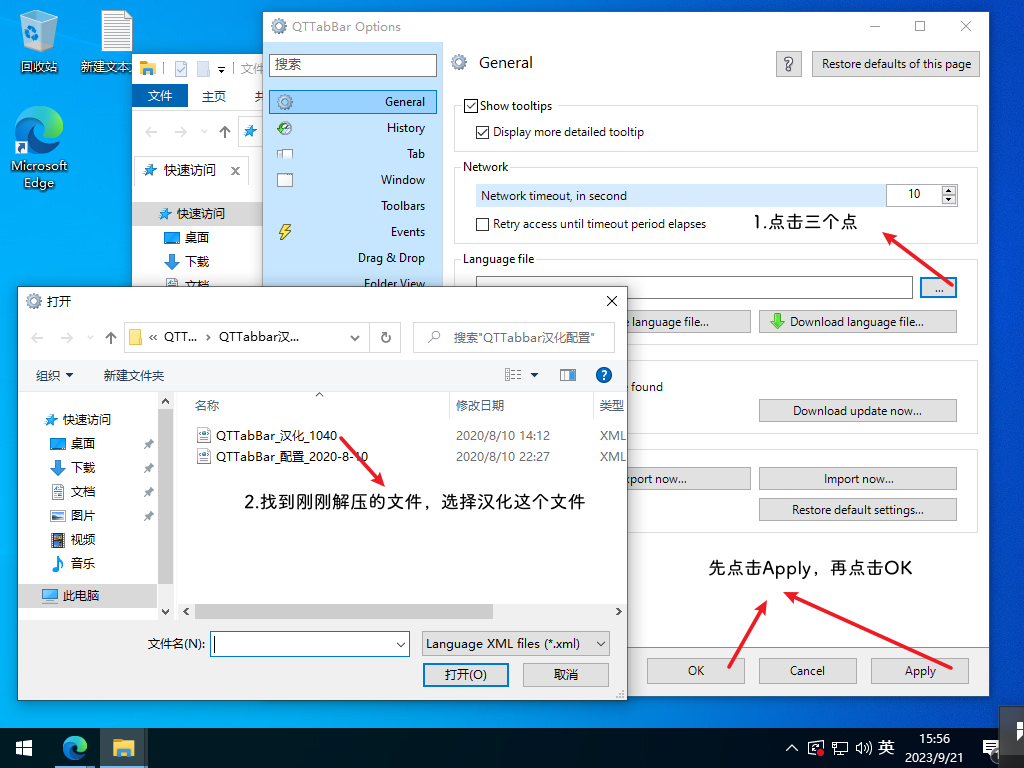Click the help question mark button in QTTabBar Options
Image resolution: width=1024 pixels, height=768 pixels.
point(788,64)
